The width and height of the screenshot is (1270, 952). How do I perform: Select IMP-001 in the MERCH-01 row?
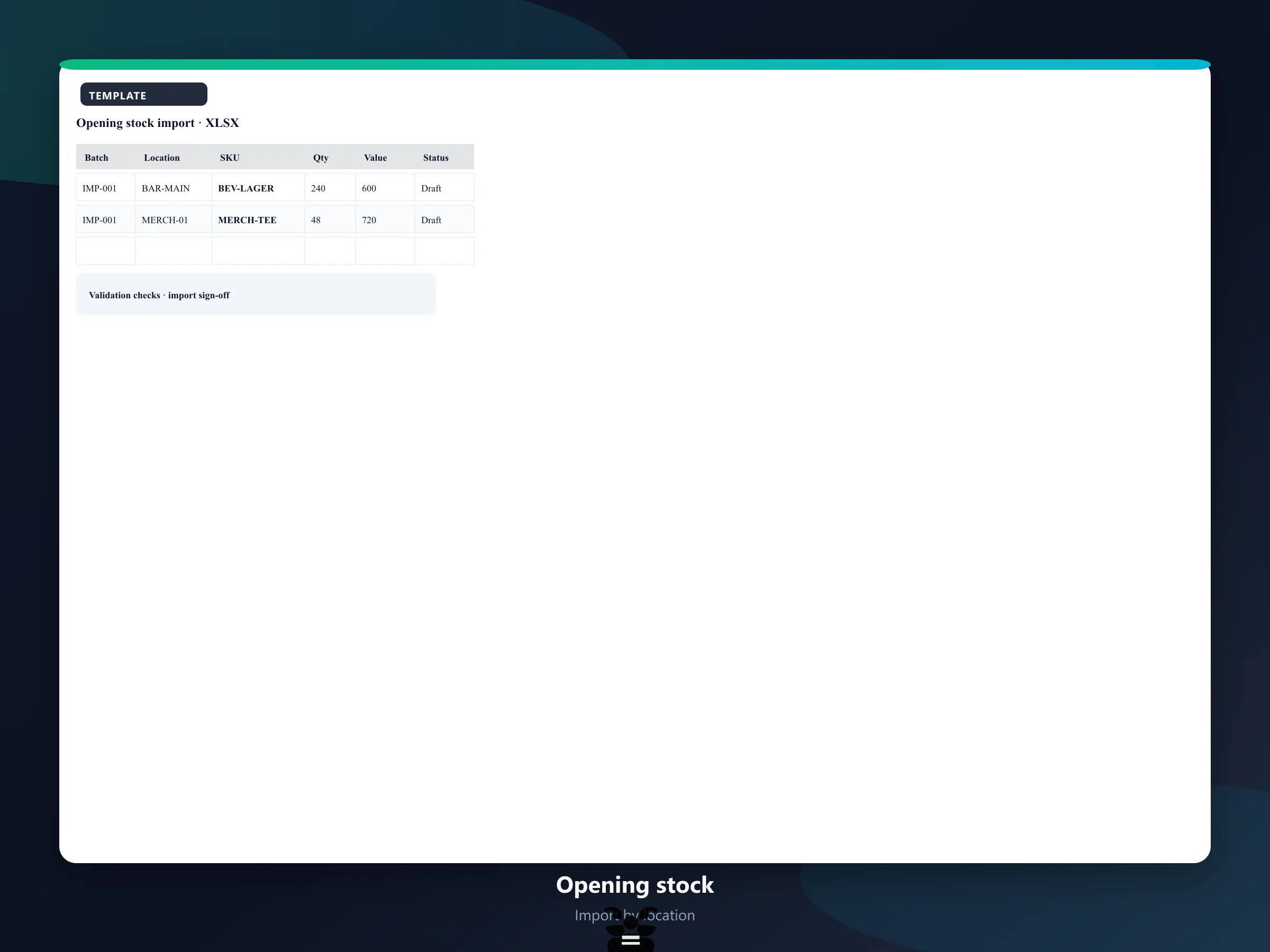tap(106, 219)
